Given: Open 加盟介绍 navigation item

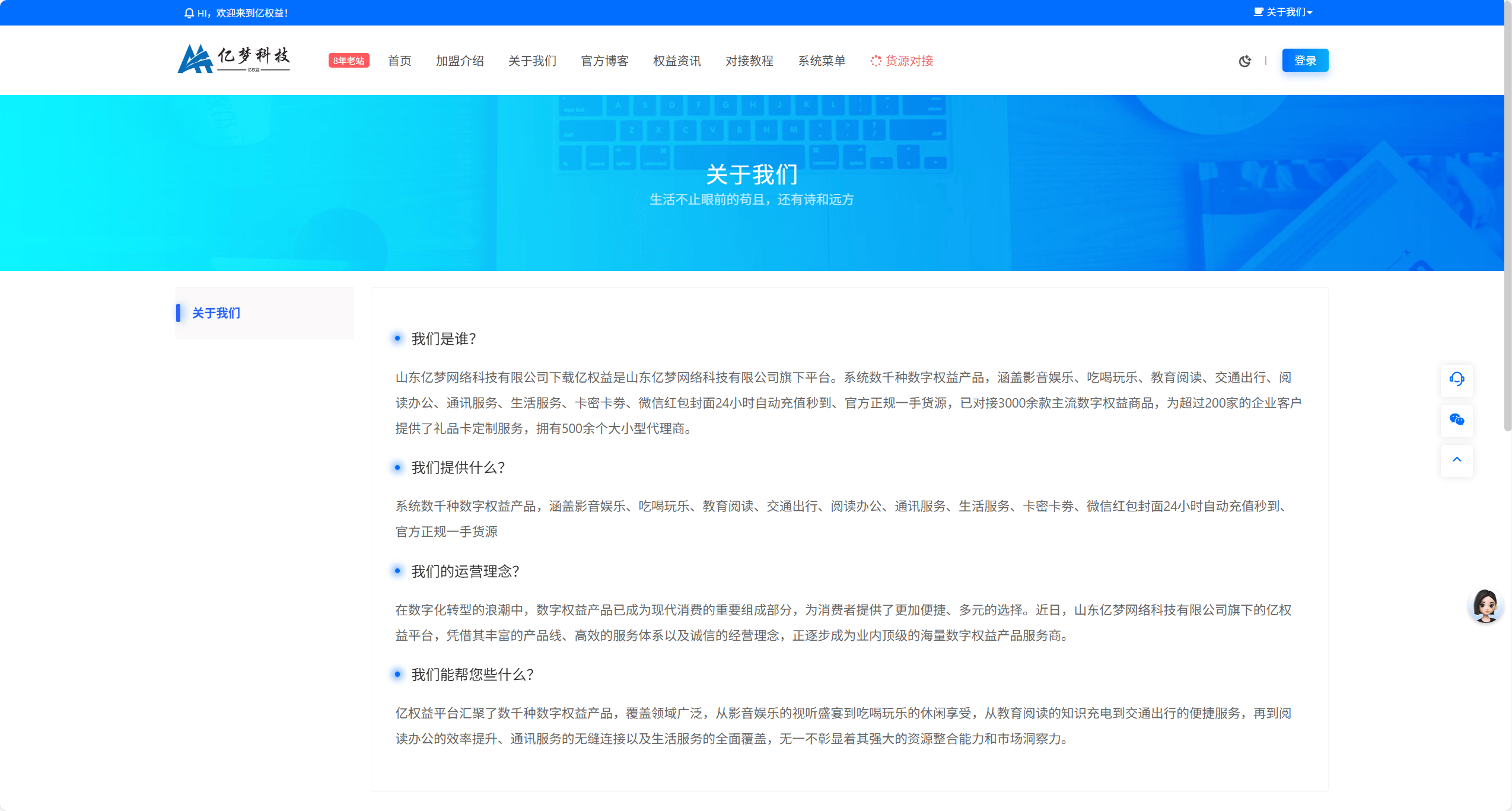Looking at the screenshot, I should (460, 61).
